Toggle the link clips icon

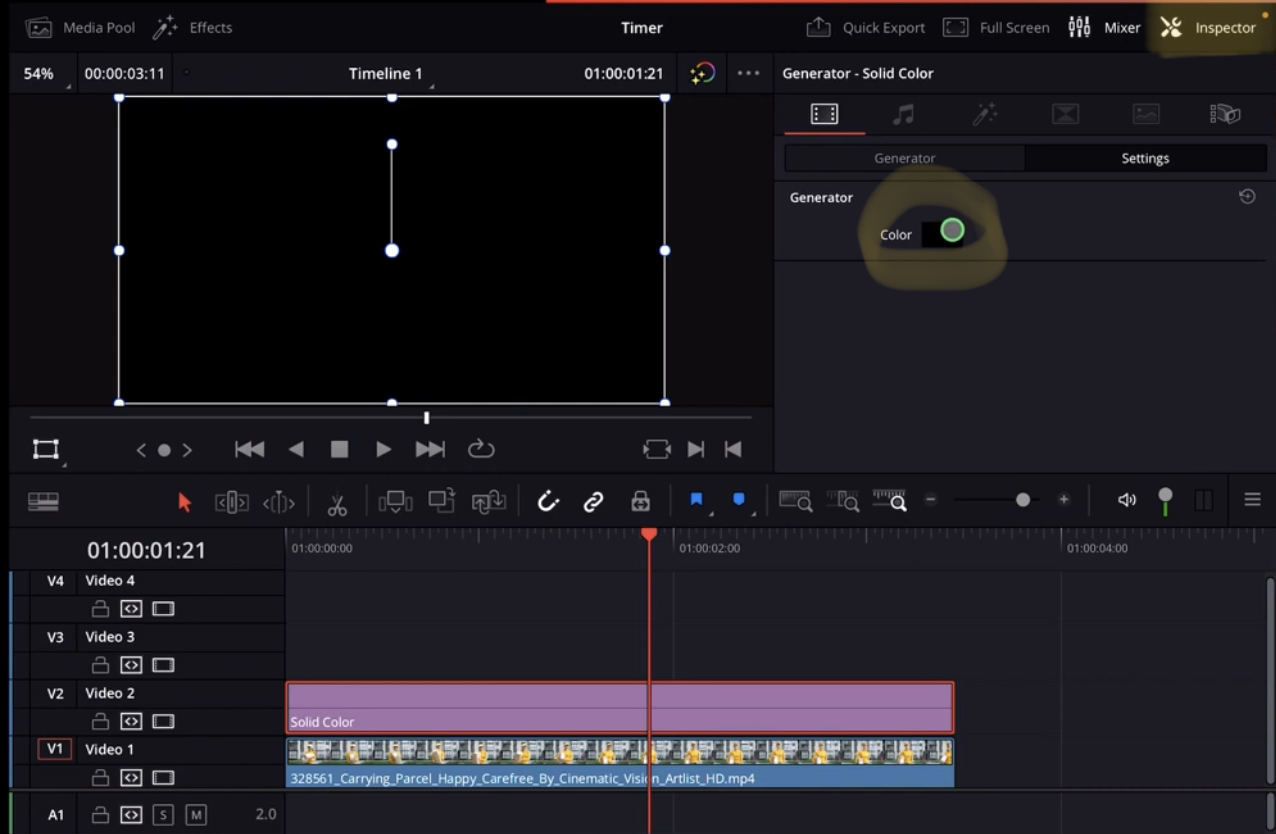pyautogui.click(x=593, y=501)
